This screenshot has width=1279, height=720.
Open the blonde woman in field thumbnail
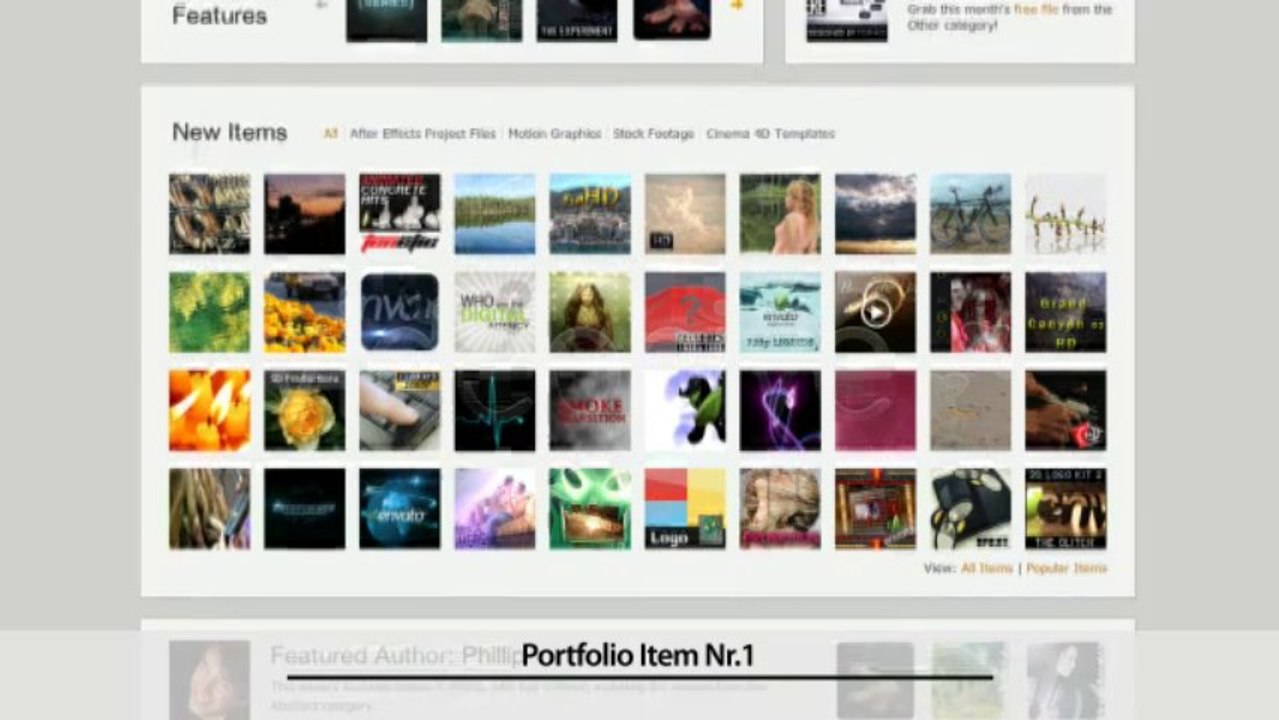[x=780, y=214]
